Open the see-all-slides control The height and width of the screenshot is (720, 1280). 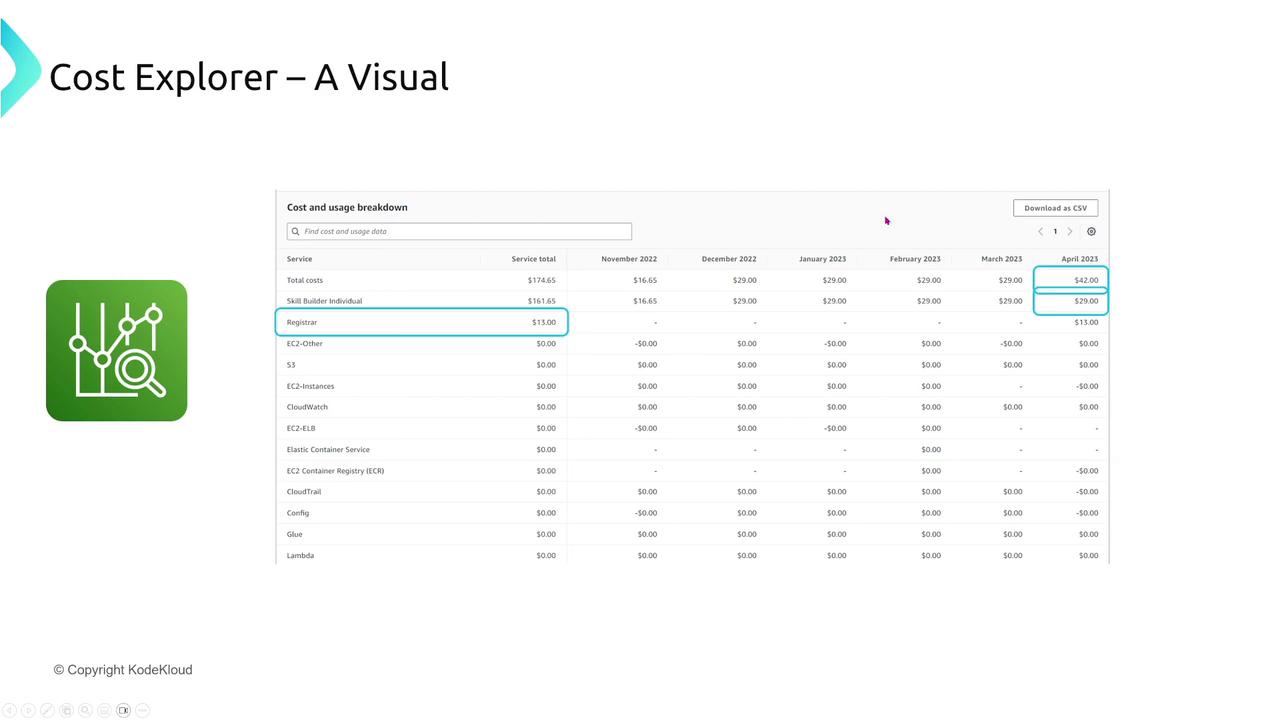point(66,710)
